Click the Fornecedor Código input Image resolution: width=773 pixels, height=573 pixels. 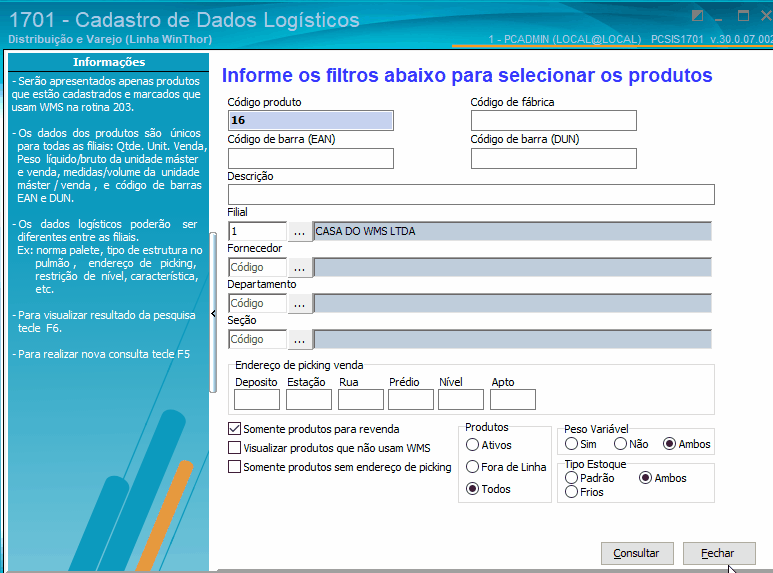[257, 267]
